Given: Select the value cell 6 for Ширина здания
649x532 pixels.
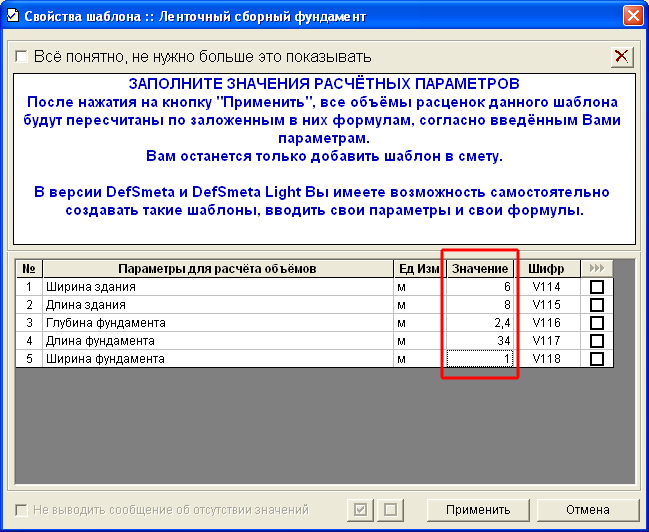Looking at the screenshot, I should tap(480, 286).
